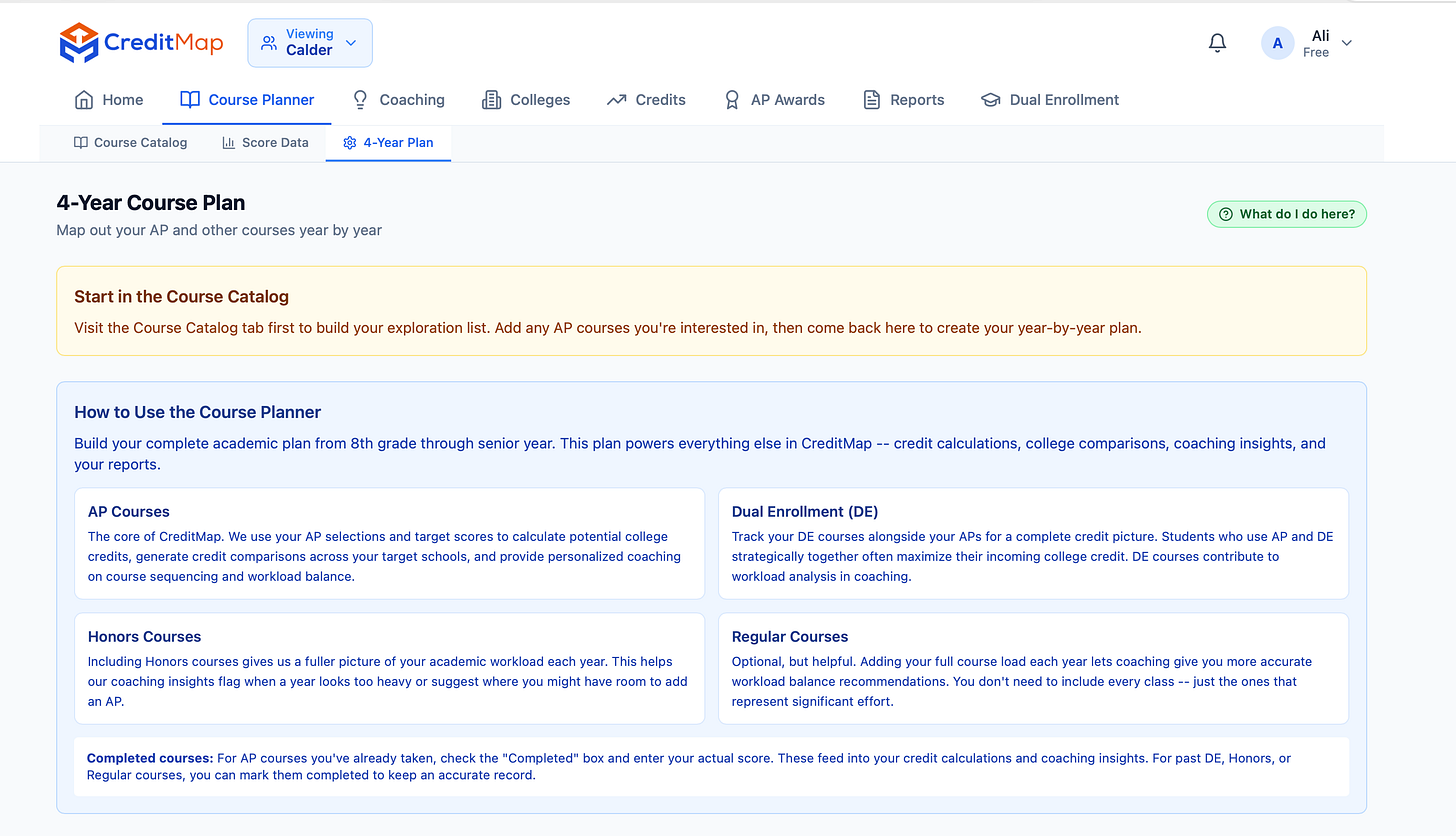Click the "4-Year Course Plan" heading
Image resolution: width=1456 pixels, height=836 pixels.
pos(151,202)
